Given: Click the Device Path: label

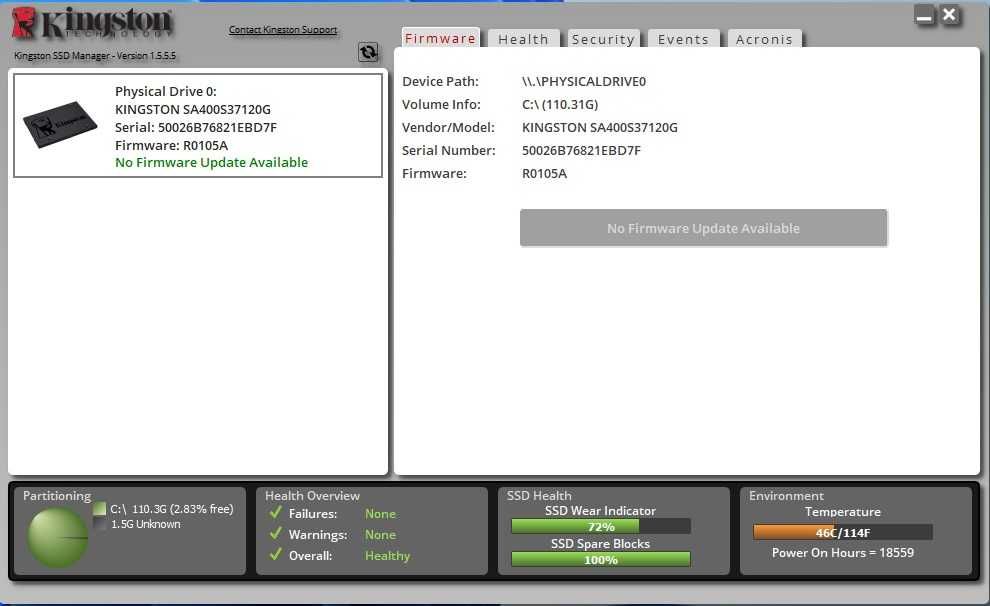Looking at the screenshot, I should [440, 81].
